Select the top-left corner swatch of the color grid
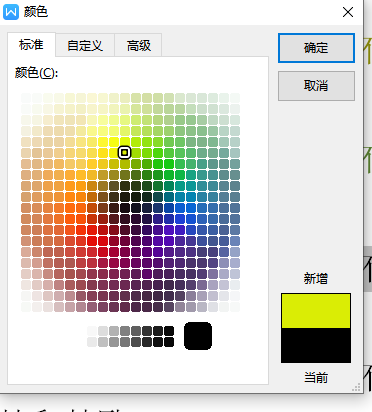 [x=26, y=98]
